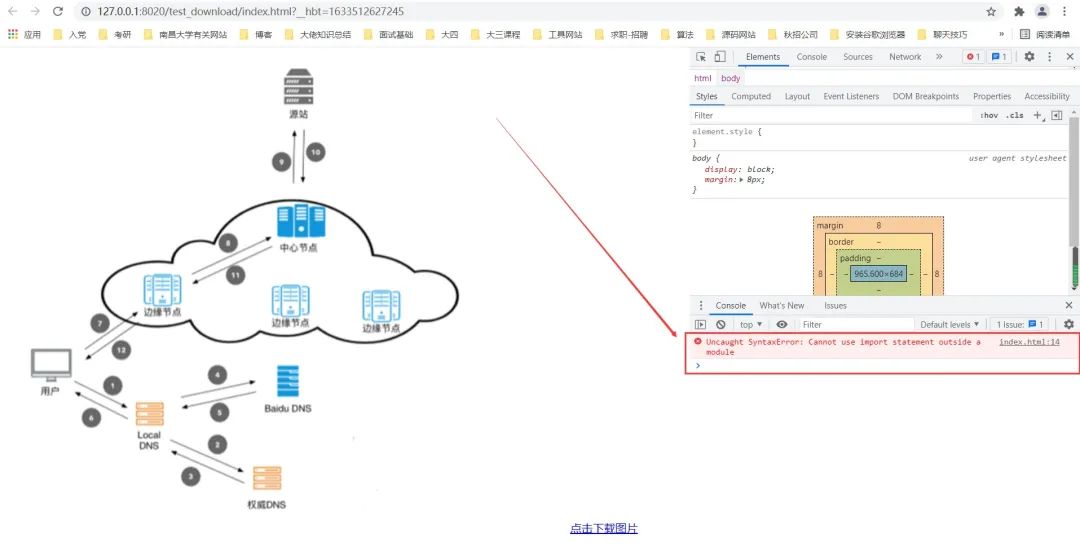Toggle the .cls element classes panel
This screenshot has height=547, width=1080.
tap(1014, 116)
